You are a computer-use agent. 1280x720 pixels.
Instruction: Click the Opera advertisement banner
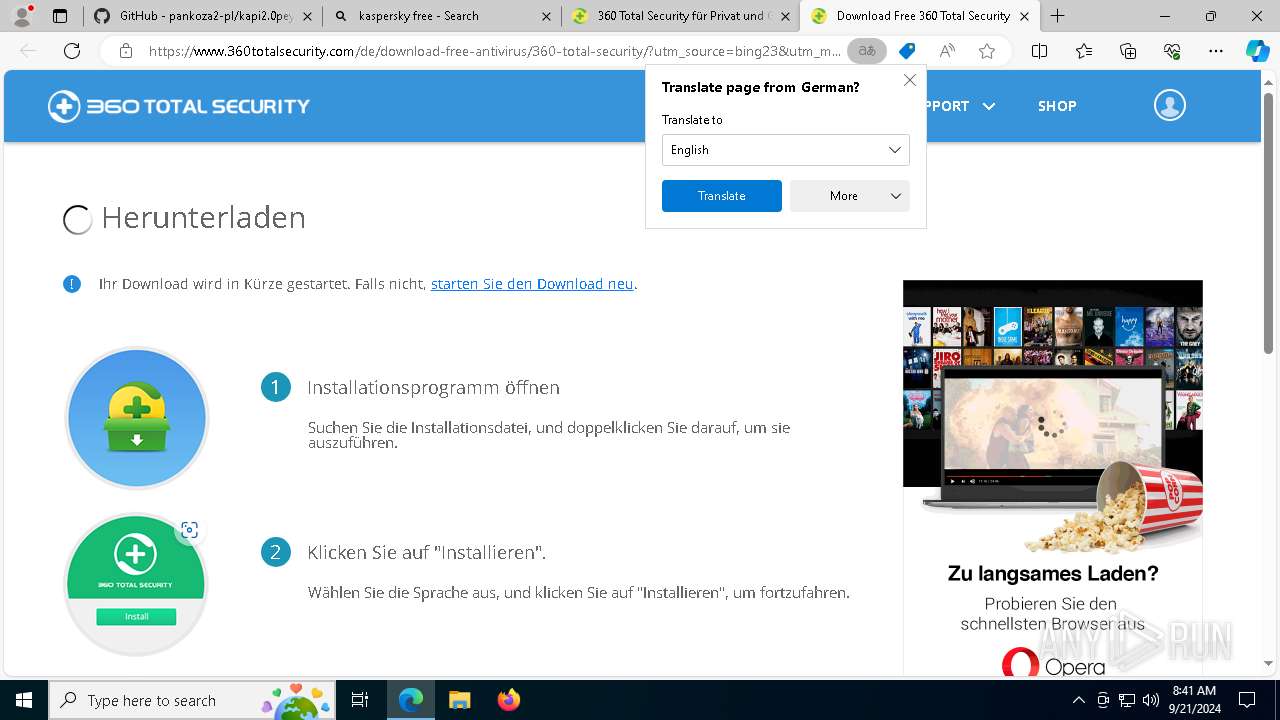point(1053,478)
